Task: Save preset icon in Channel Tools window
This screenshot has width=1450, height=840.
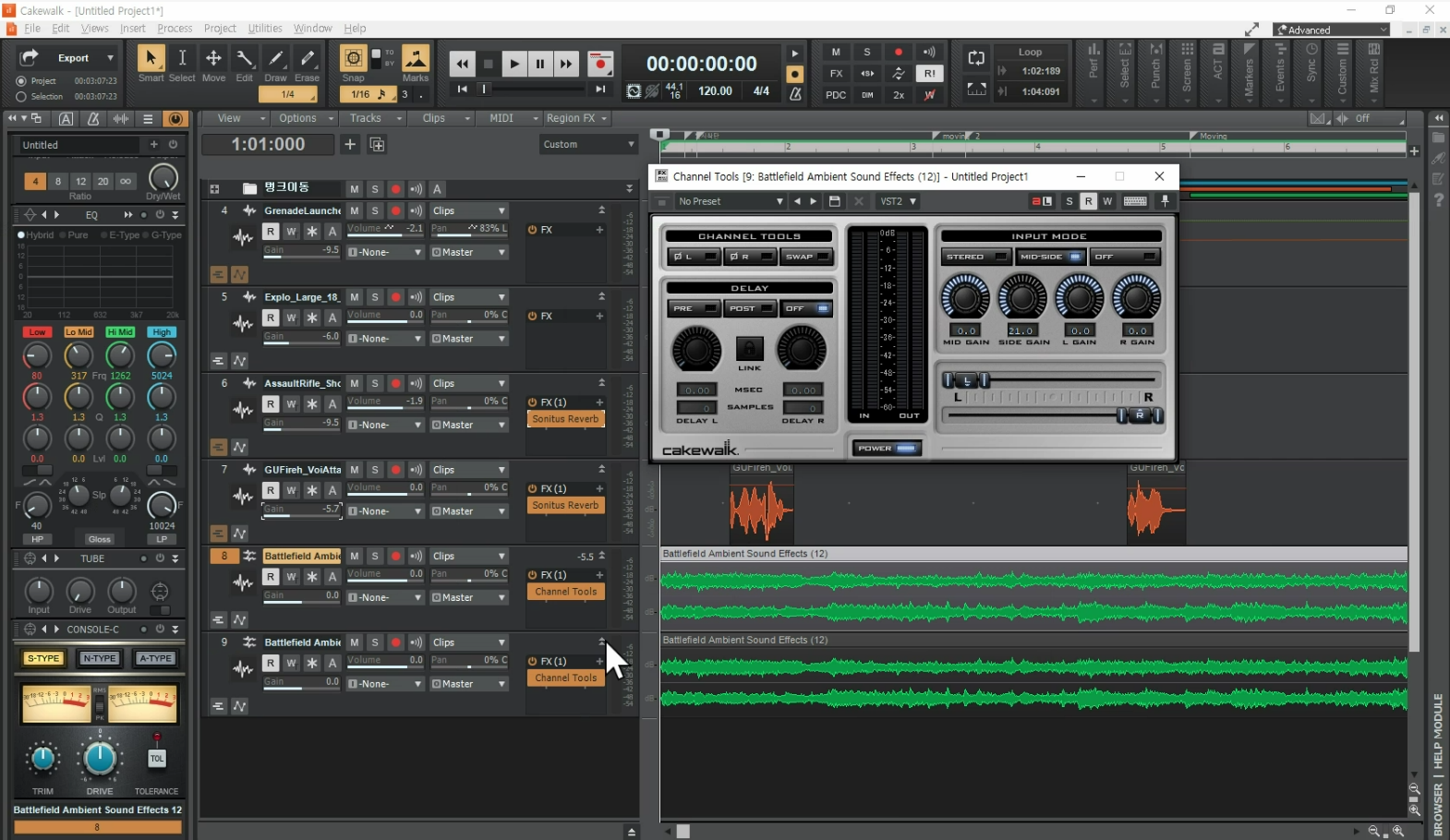Action: click(x=834, y=201)
